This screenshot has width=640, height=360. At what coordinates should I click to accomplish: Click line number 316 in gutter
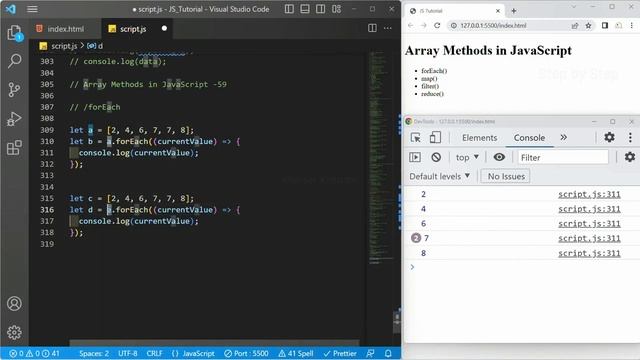pos(47,210)
